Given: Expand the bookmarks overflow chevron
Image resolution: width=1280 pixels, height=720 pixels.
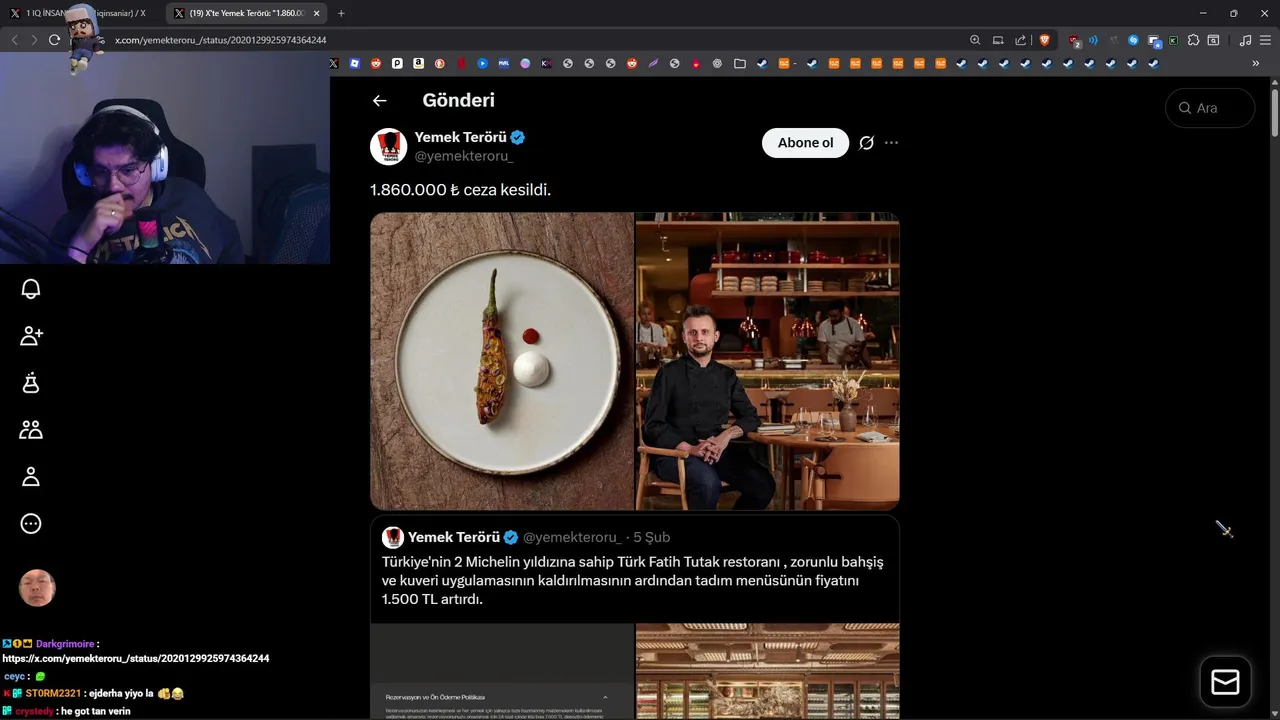Looking at the screenshot, I should [1255, 63].
